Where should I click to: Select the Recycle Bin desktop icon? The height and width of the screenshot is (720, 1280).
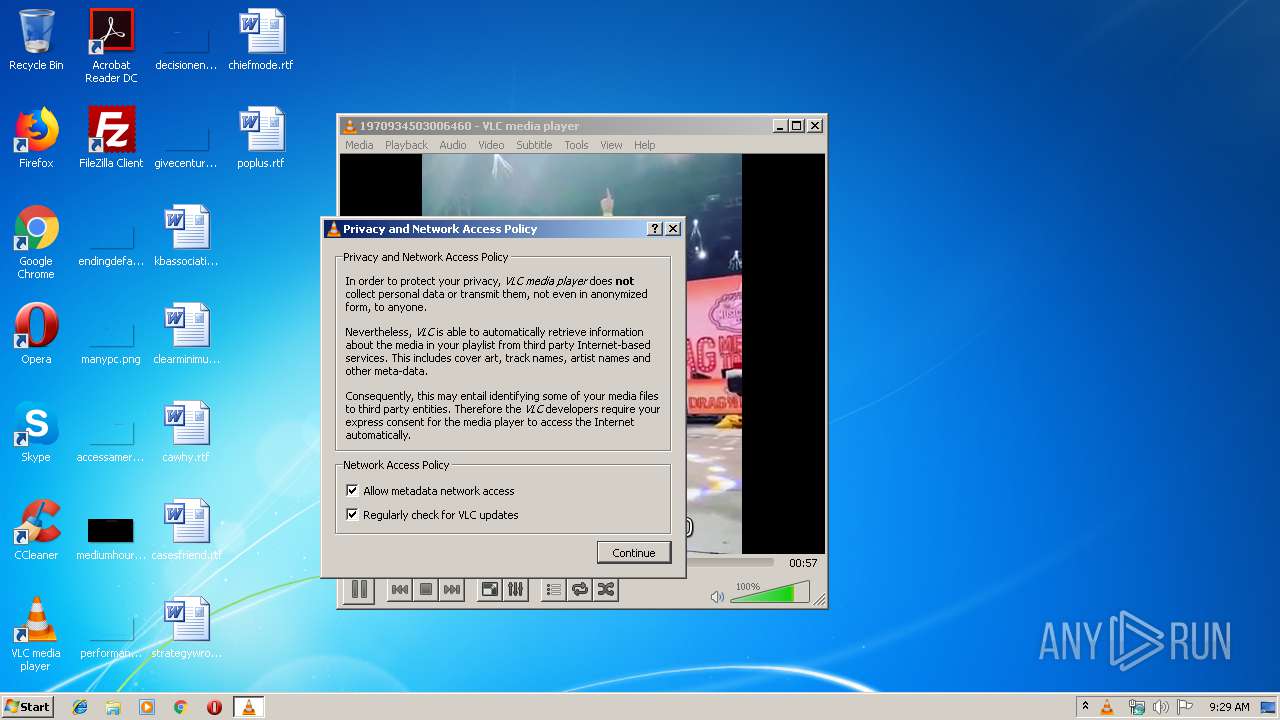[x=36, y=40]
